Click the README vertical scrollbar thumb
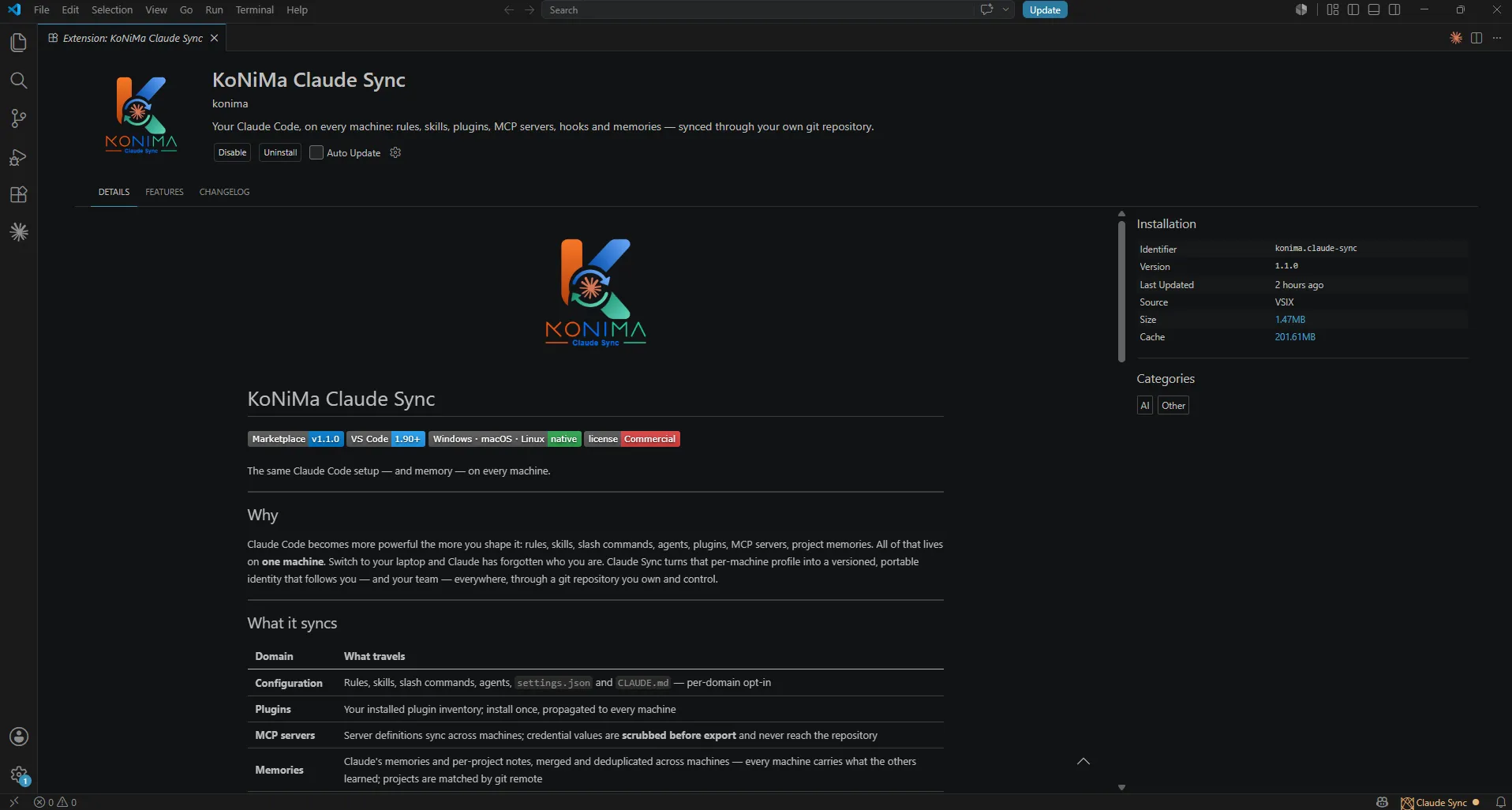This screenshot has height=810, width=1512. [1121, 291]
